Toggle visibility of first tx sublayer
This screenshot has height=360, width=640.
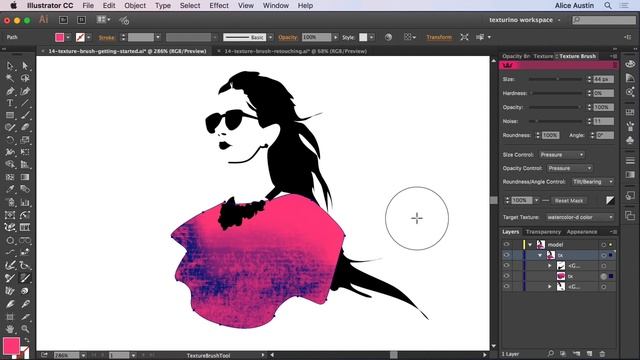[x=507, y=255]
